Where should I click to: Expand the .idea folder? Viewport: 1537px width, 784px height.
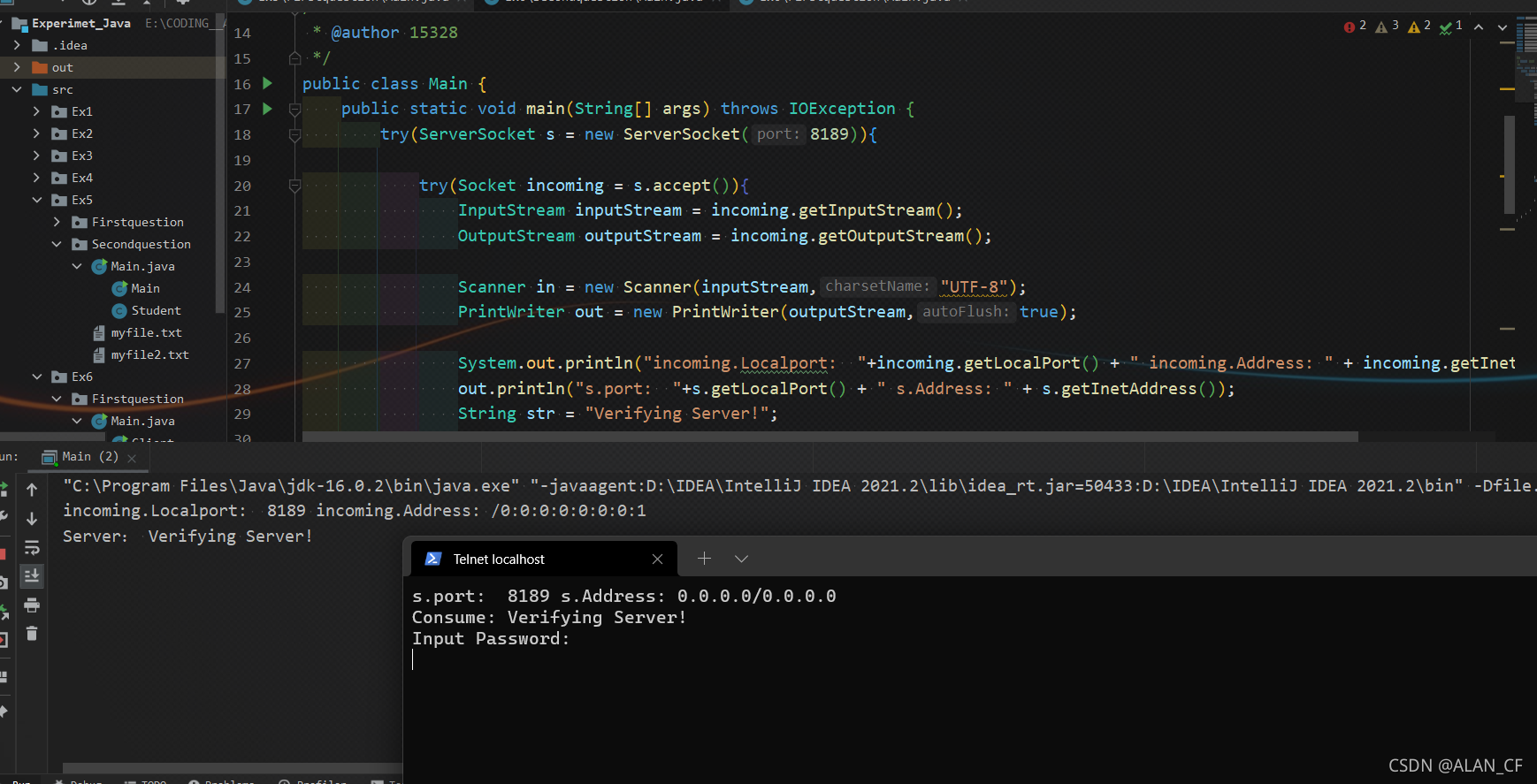point(17,45)
